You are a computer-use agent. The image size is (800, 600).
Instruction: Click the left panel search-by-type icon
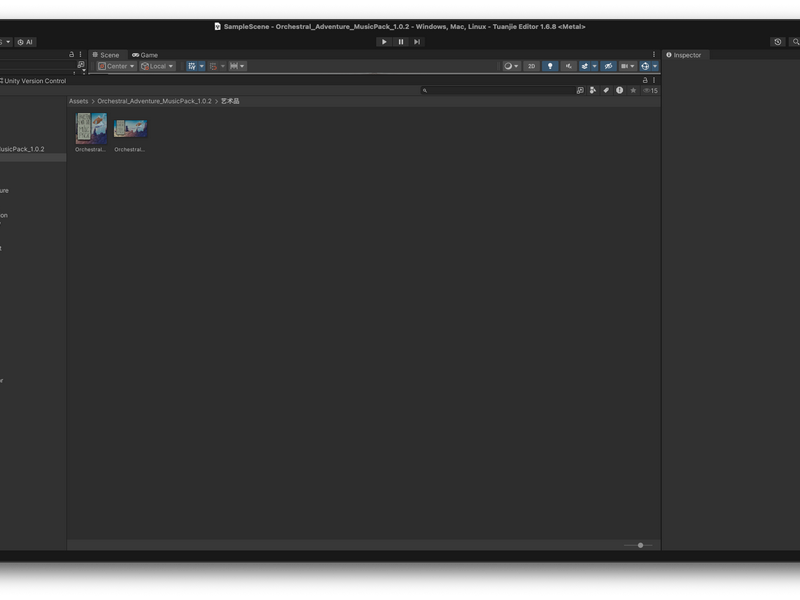(81, 65)
